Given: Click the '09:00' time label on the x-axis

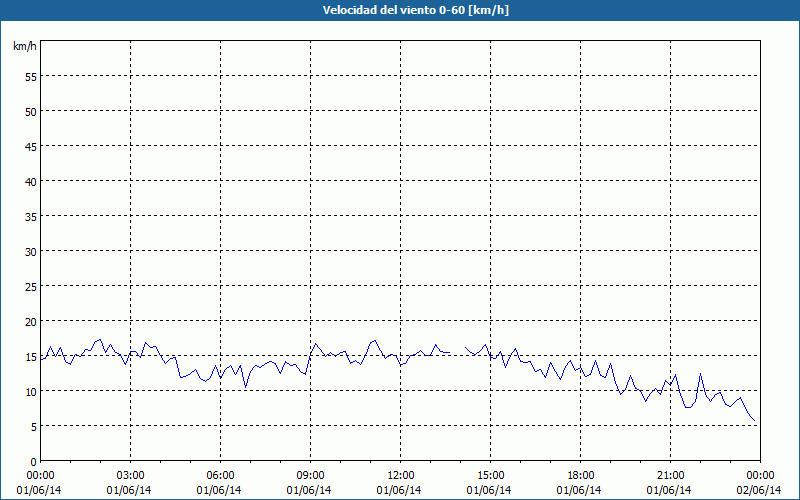Looking at the screenshot, I should click(x=310, y=476).
